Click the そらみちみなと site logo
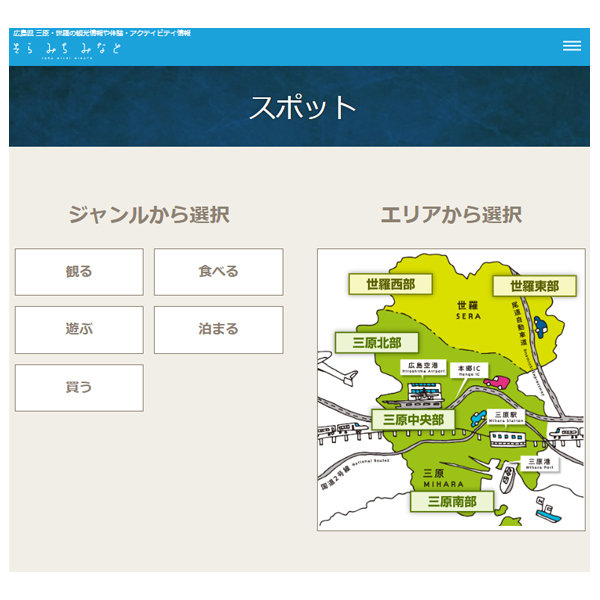This screenshot has width=600, height=600. pos(67,48)
